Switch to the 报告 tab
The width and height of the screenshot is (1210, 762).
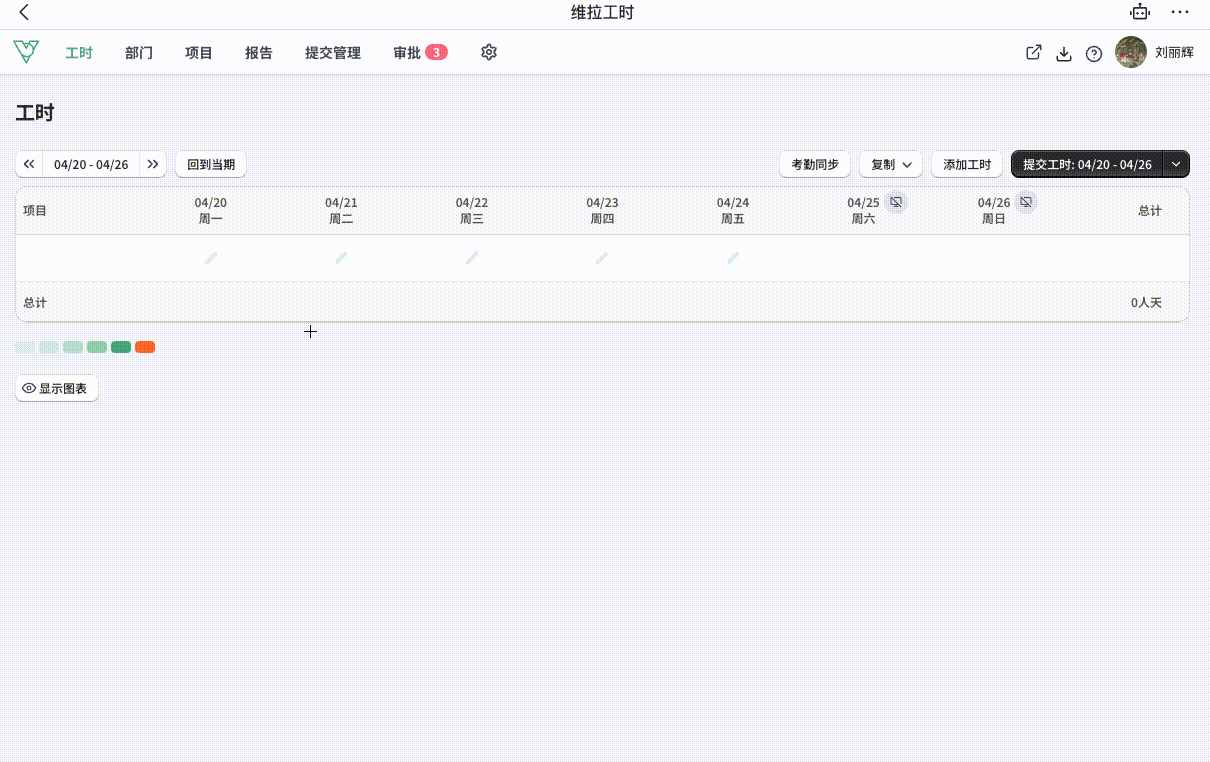click(259, 53)
